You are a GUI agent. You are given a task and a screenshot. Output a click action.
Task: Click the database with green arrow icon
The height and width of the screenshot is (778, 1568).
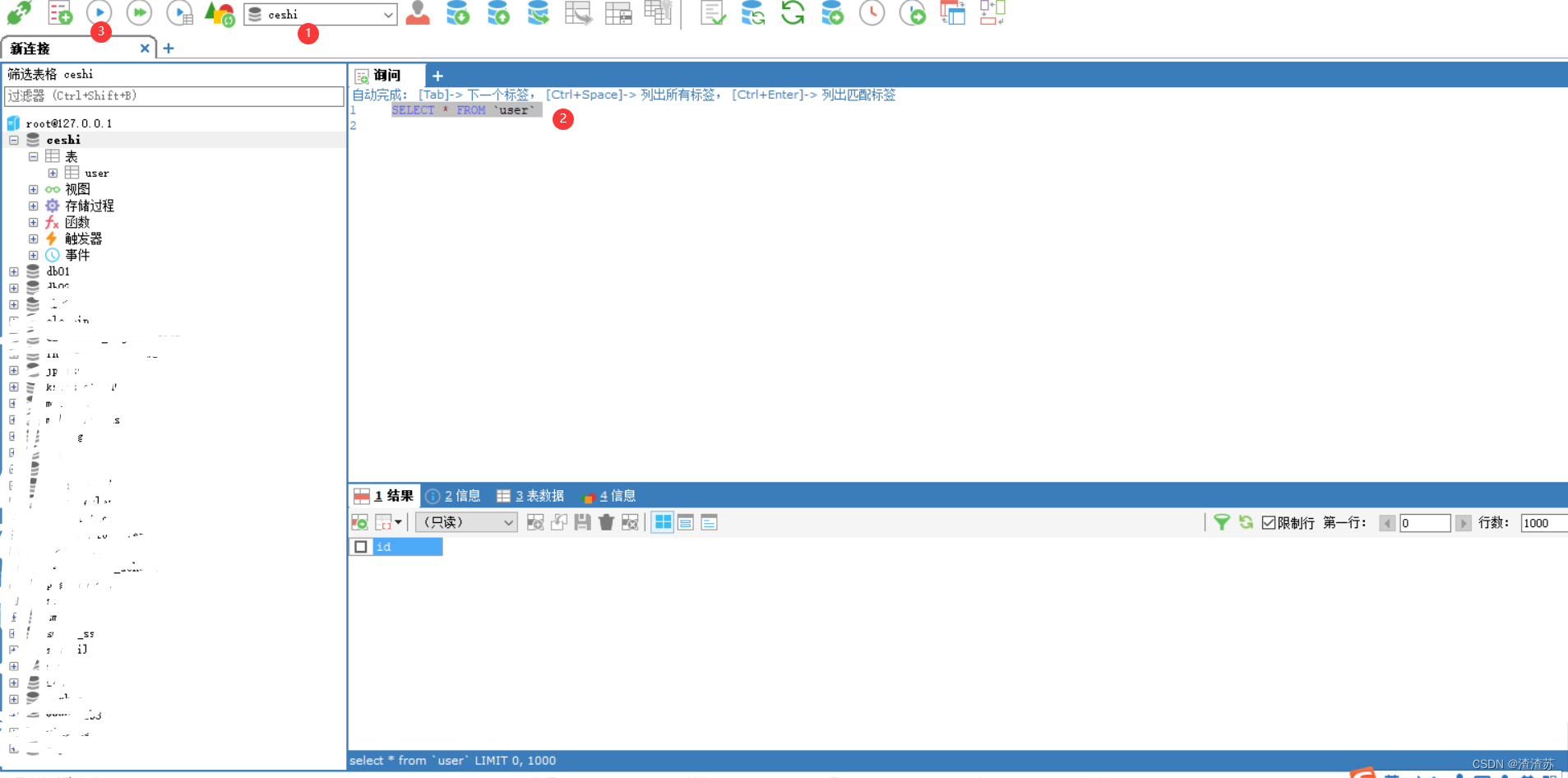click(833, 12)
